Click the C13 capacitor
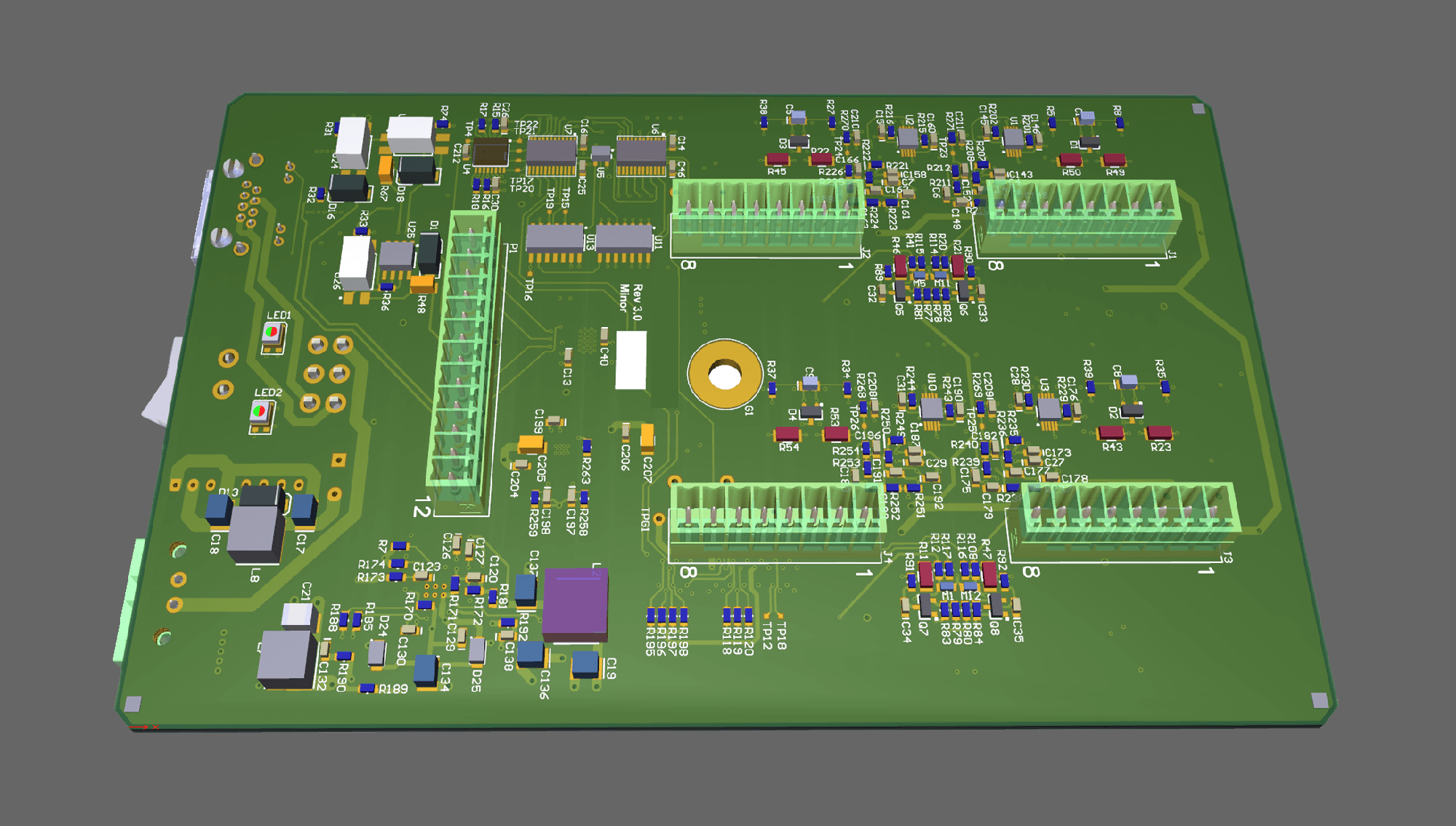The height and width of the screenshot is (826, 1456). [568, 358]
